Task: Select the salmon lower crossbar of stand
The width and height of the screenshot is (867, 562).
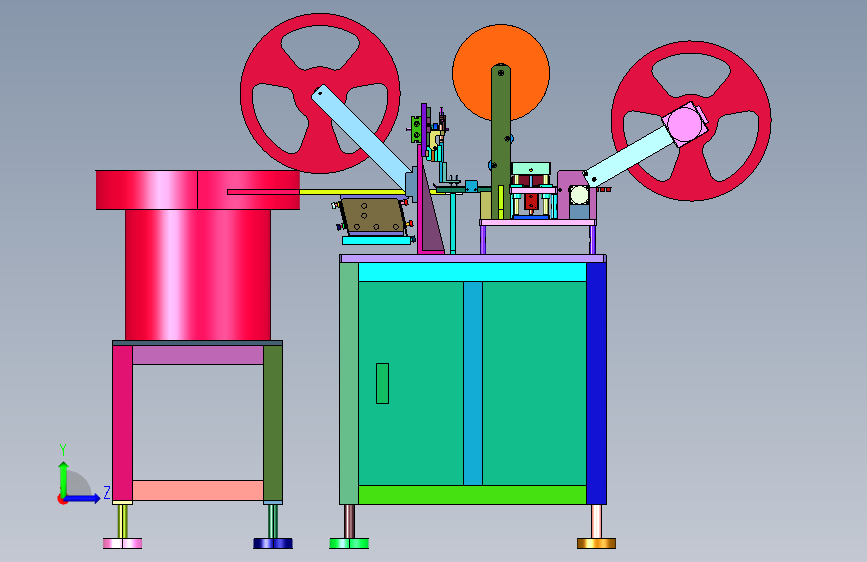Action: (x=198, y=491)
